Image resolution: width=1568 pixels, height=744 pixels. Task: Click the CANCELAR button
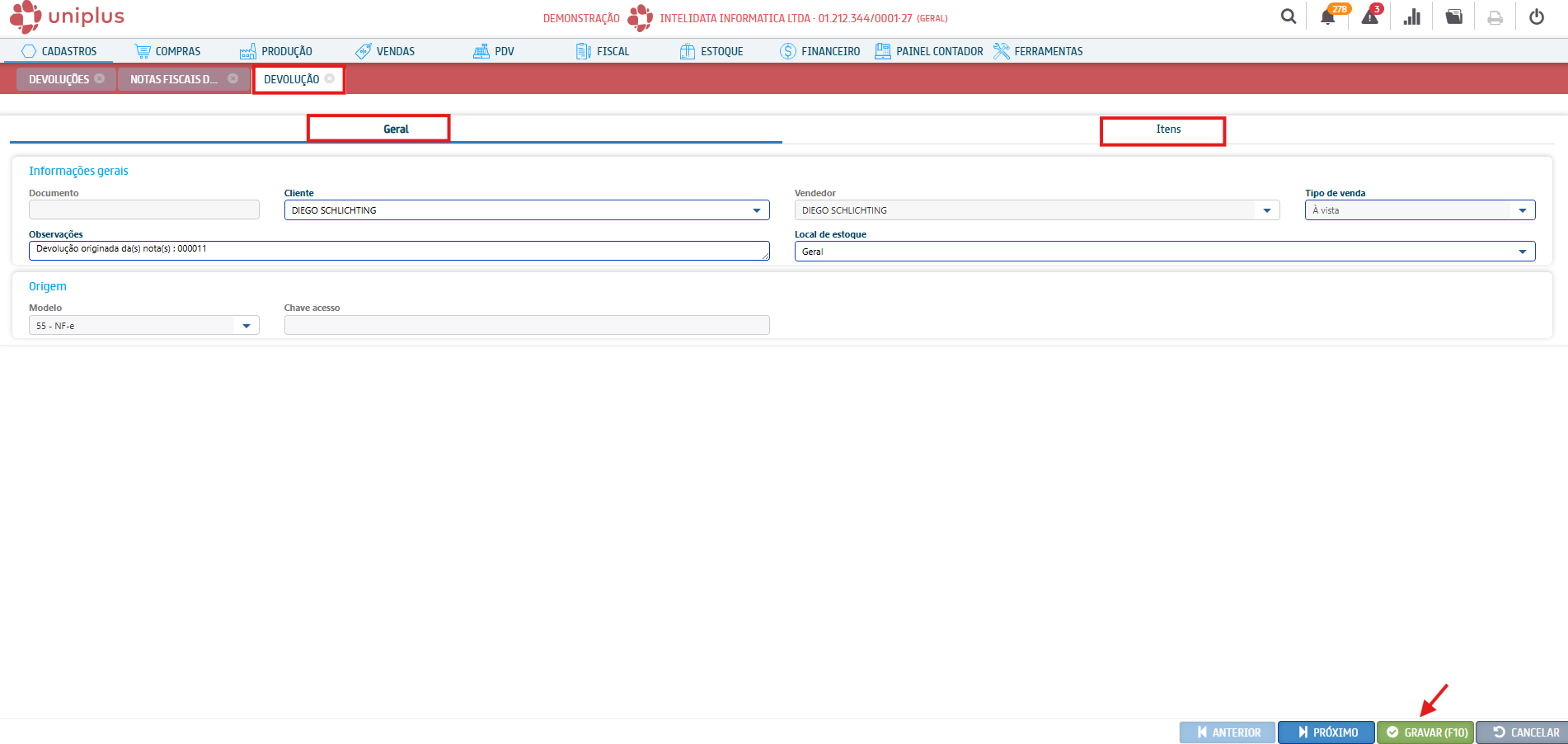pyautogui.click(x=1522, y=732)
